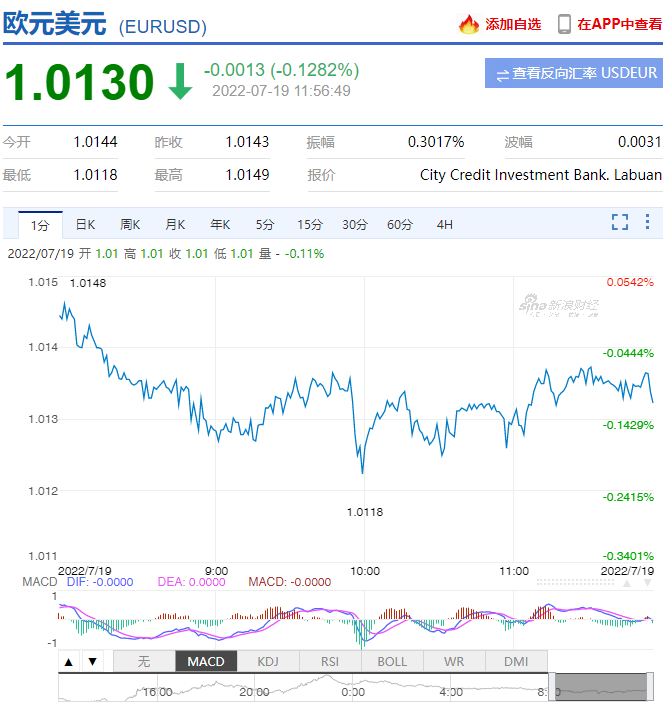
Task: Open the three-dot chart options menu
Action: (647, 222)
